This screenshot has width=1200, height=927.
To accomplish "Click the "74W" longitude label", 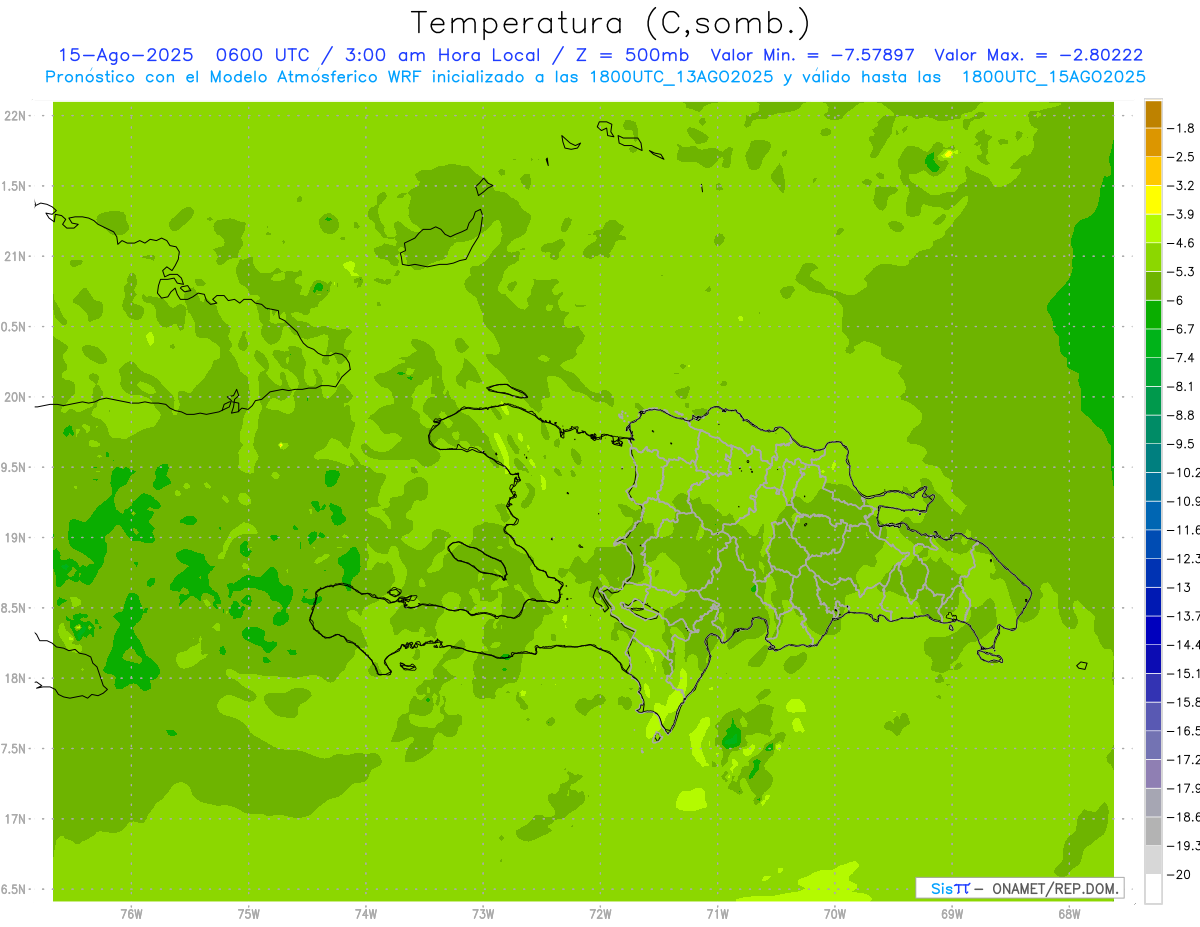I will click(366, 914).
